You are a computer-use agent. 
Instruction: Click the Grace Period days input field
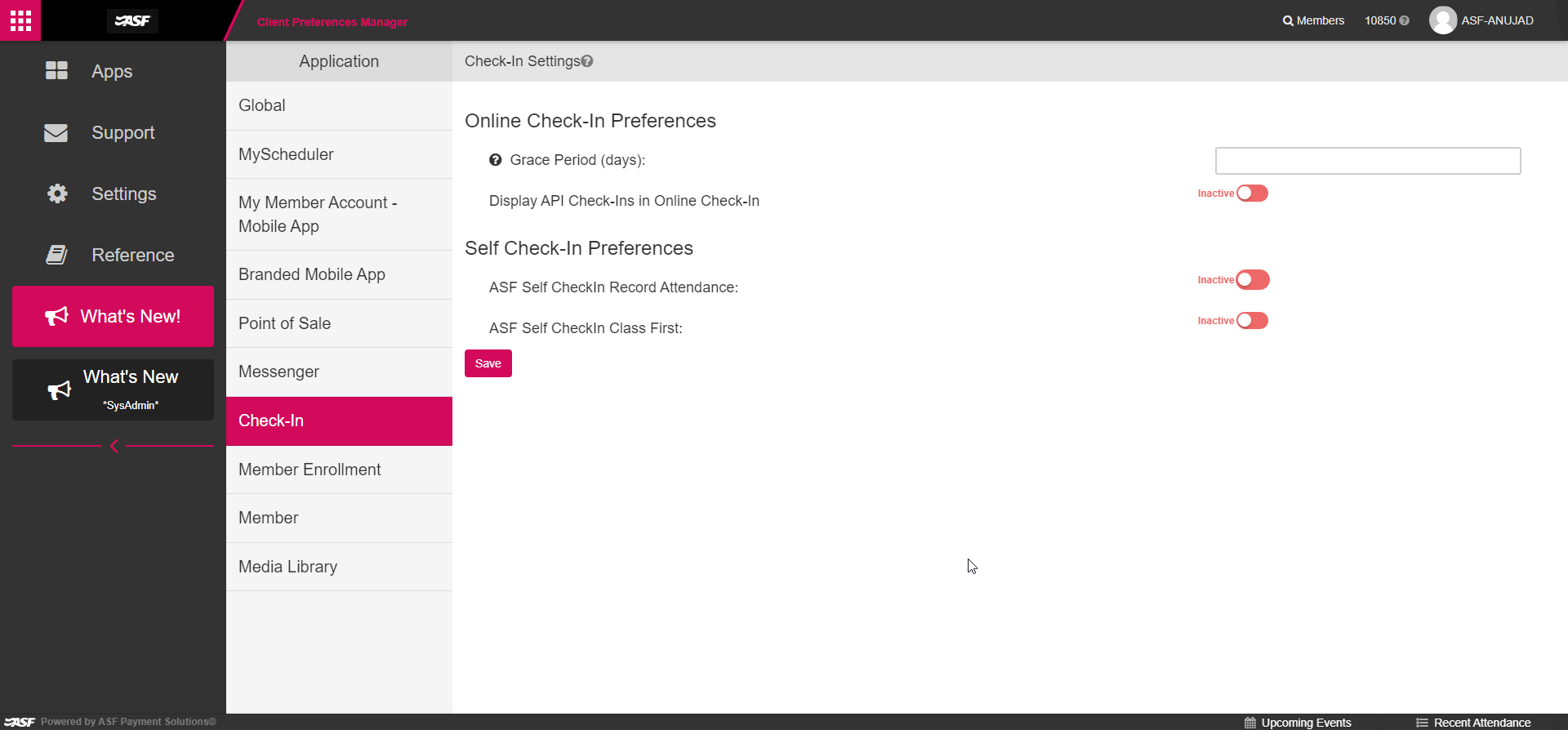pyautogui.click(x=1368, y=161)
